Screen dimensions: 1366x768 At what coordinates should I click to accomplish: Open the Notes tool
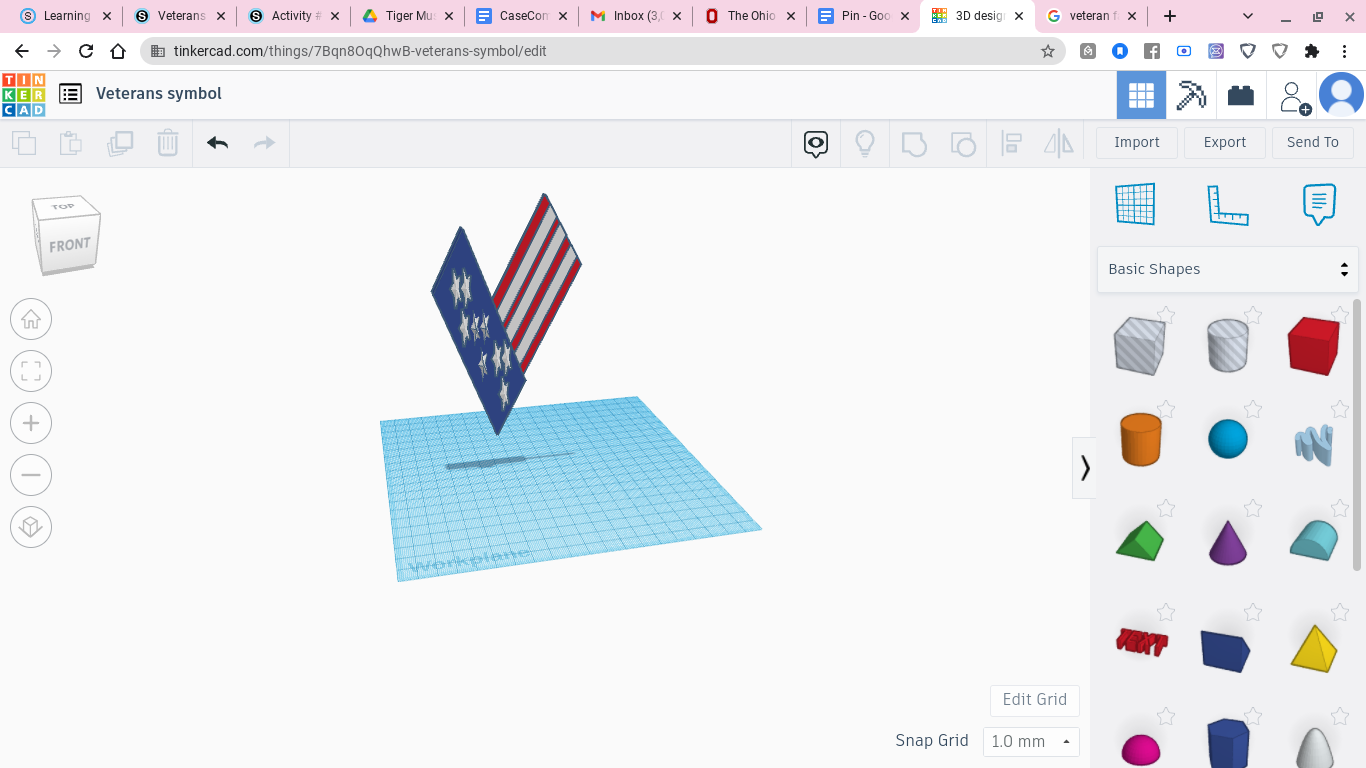coord(1319,204)
